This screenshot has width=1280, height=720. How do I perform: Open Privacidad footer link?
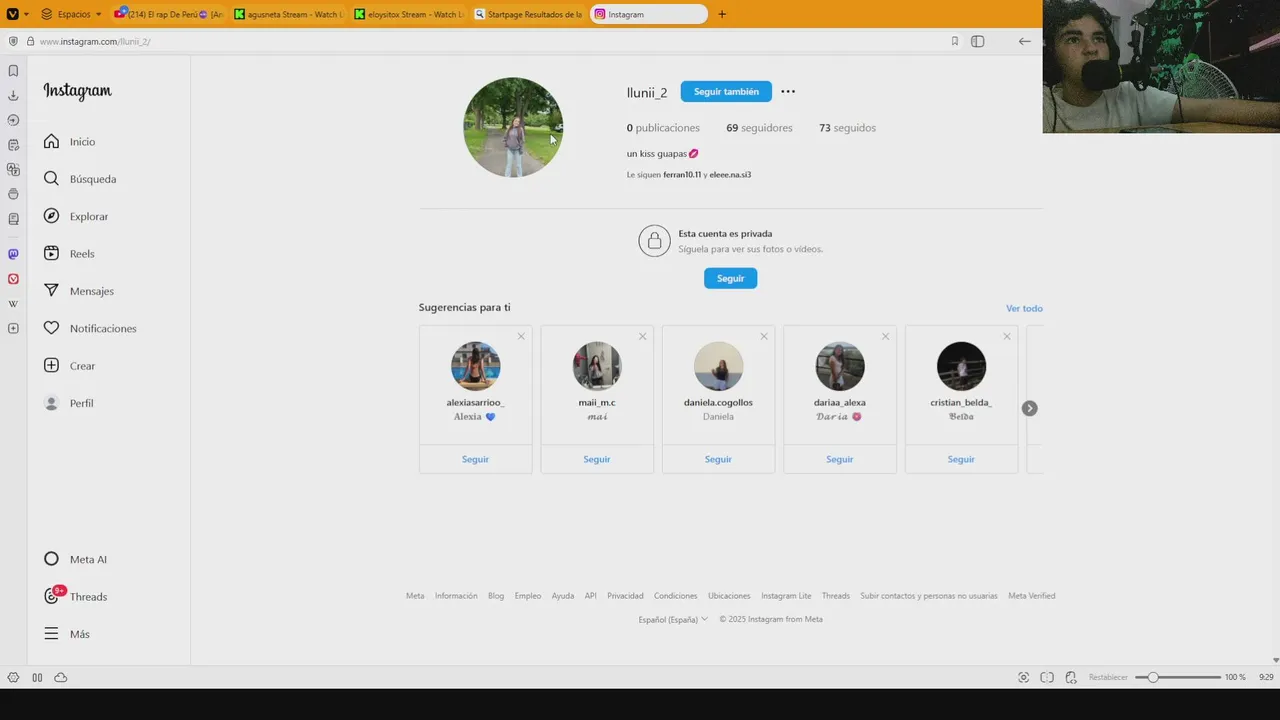(625, 596)
